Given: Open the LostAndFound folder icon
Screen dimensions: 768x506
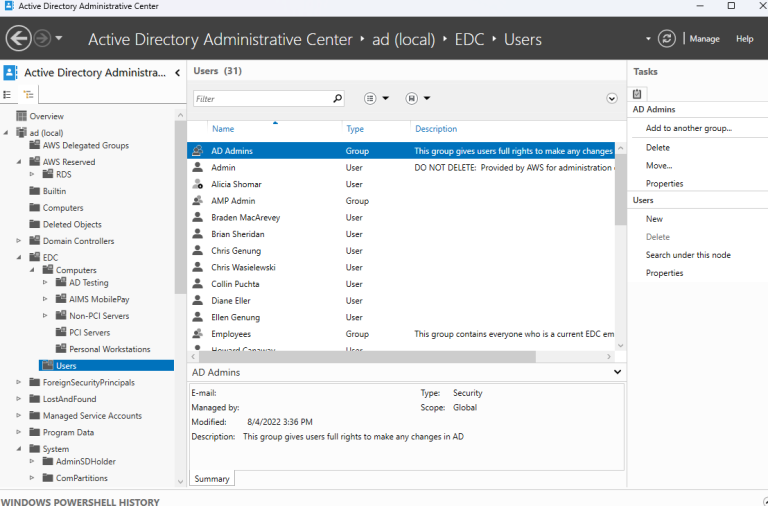Looking at the screenshot, I should click(34, 399).
